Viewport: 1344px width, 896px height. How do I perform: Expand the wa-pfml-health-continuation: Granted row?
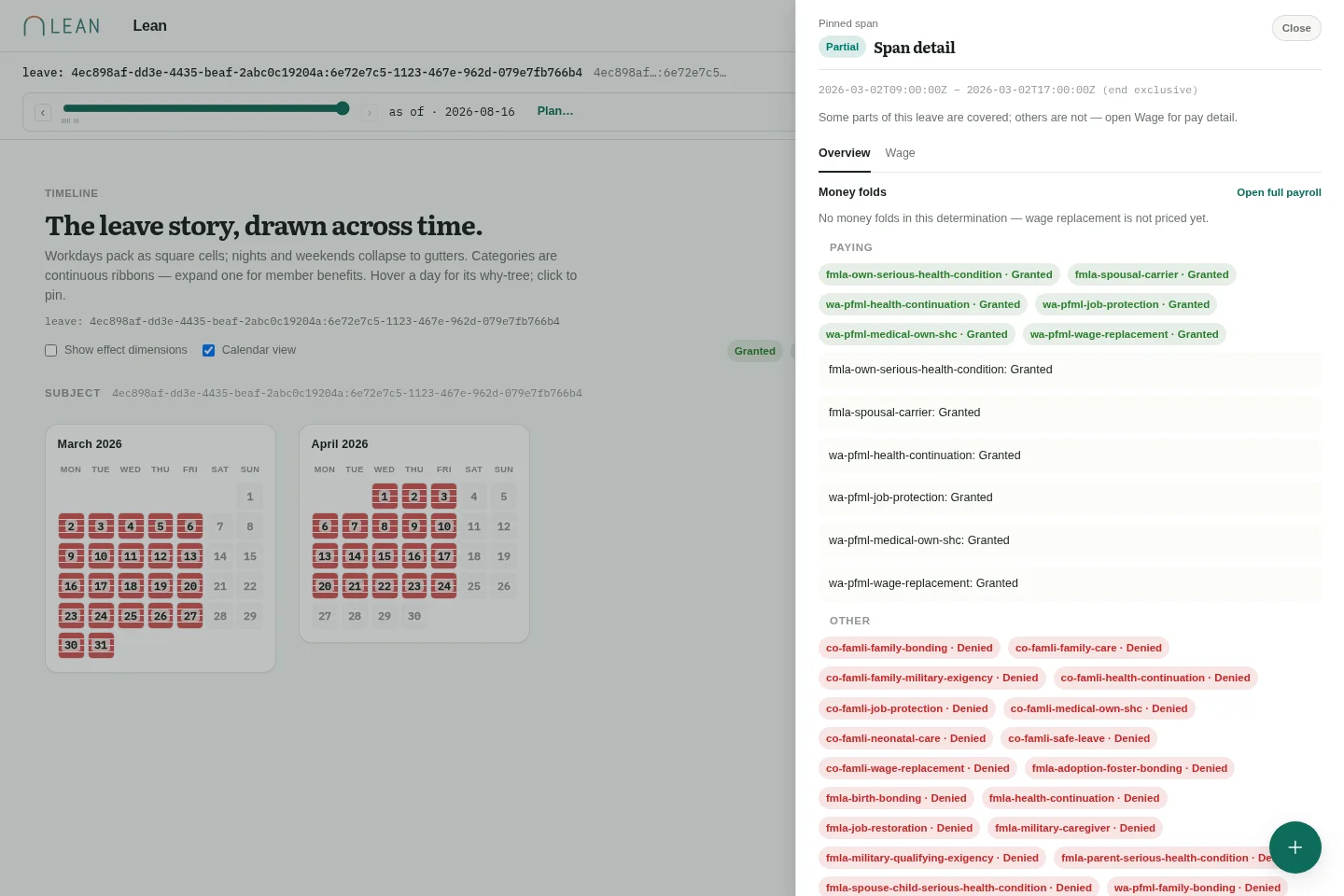pos(1070,455)
